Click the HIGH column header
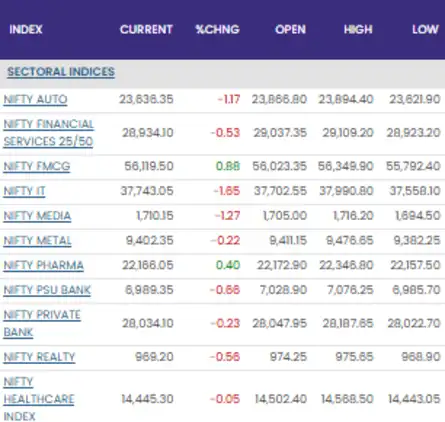 (358, 29)
